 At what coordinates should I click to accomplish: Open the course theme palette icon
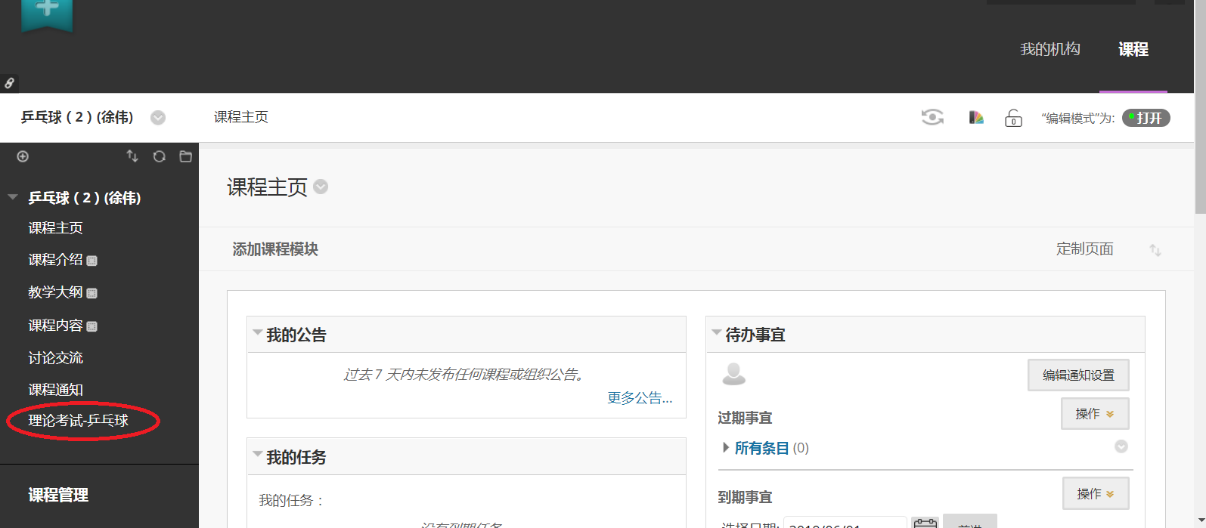tap(976, 117)
